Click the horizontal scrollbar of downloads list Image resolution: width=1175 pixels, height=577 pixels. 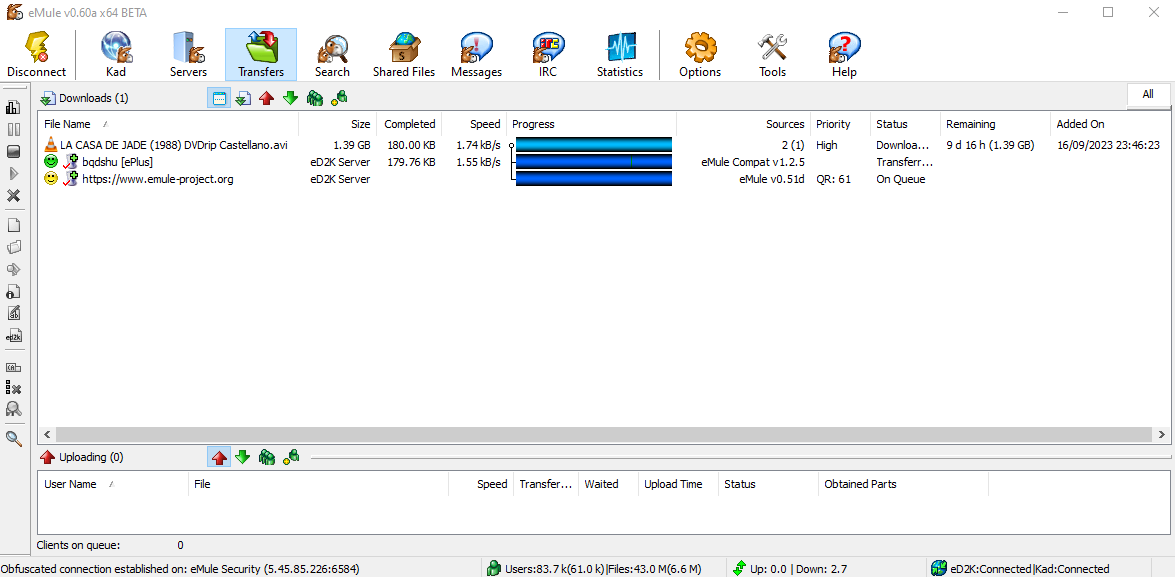(603, 434)
